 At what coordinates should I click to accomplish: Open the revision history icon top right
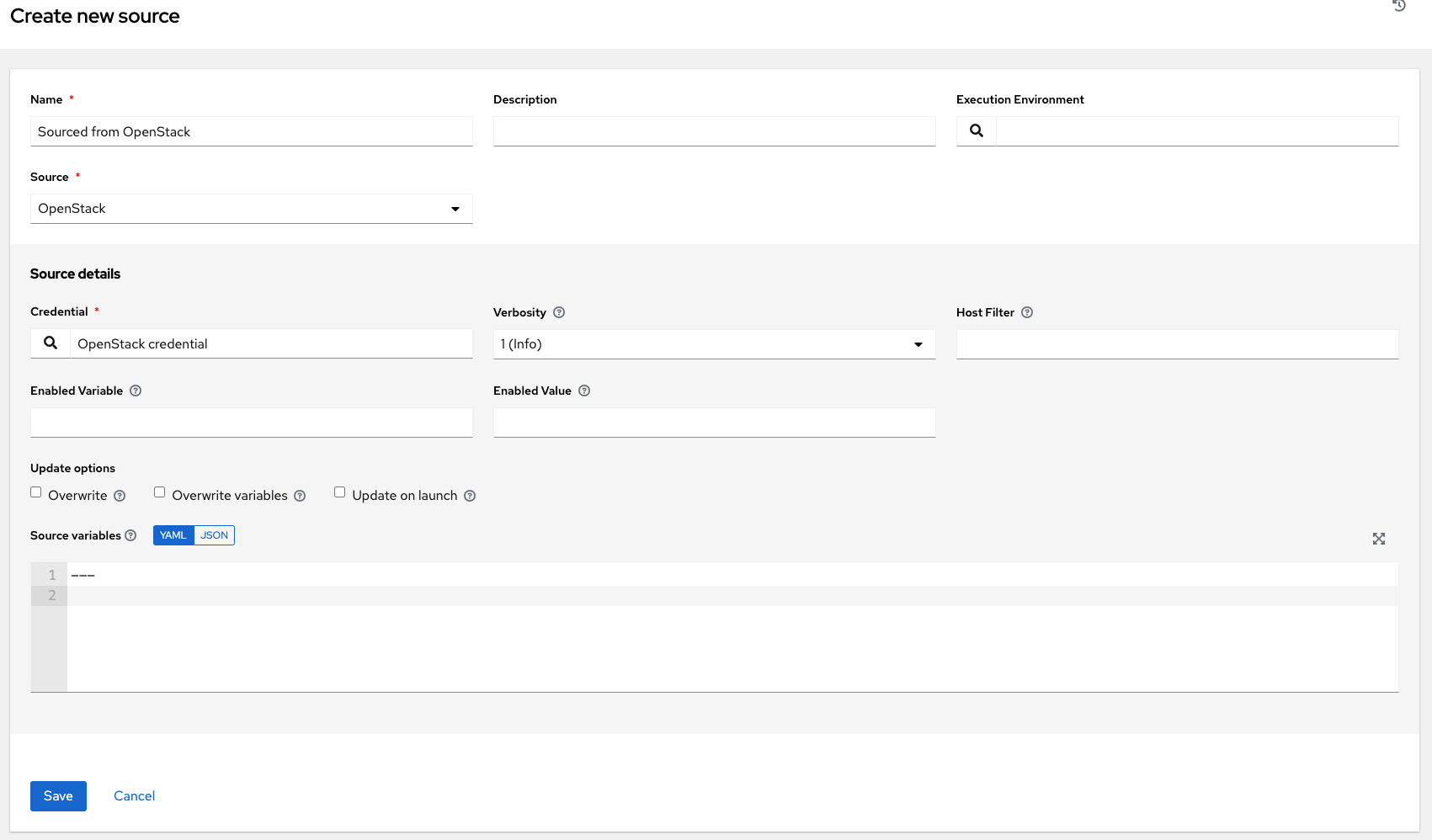click(1398, 7)
